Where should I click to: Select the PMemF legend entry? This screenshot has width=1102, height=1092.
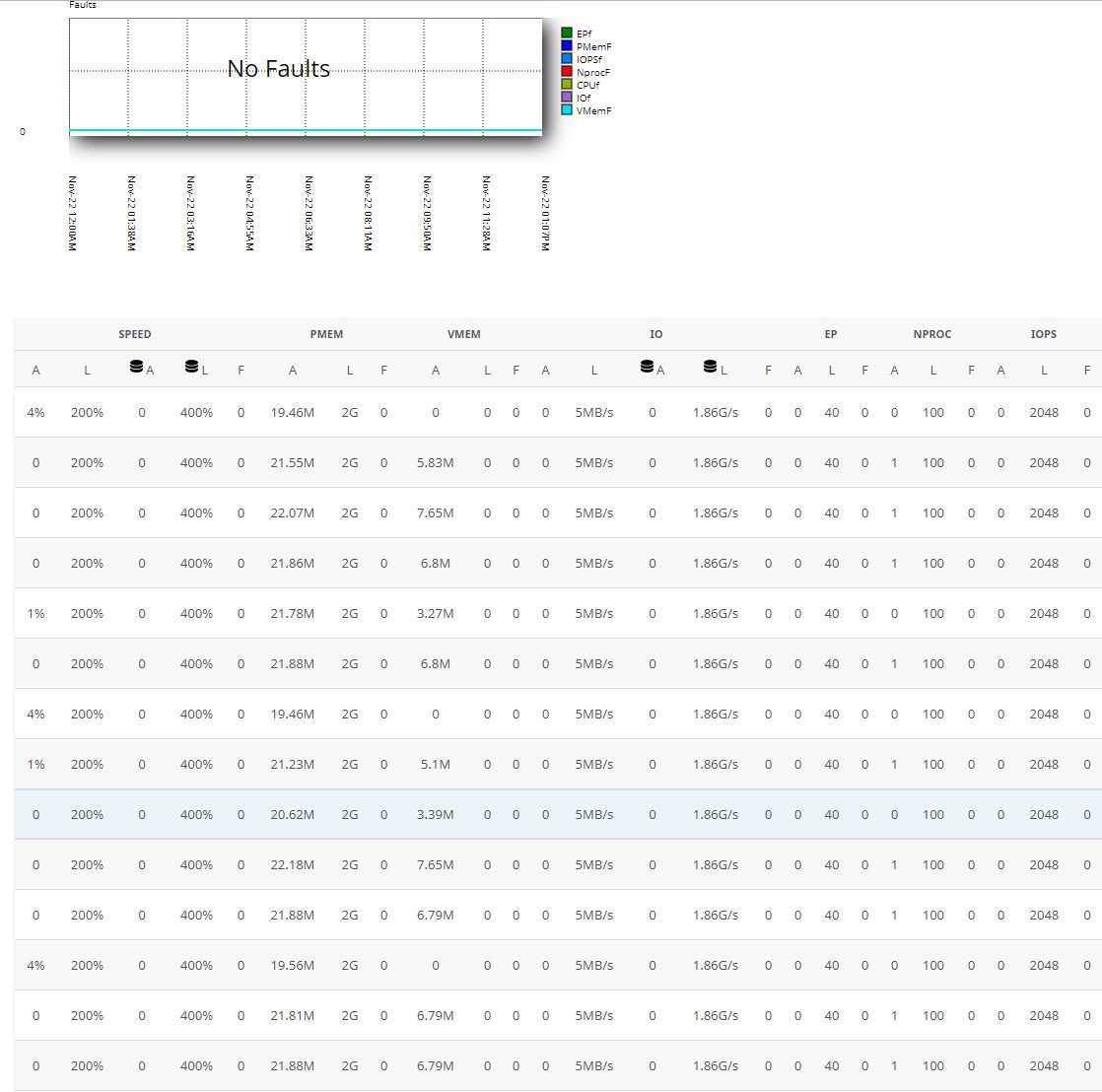[x=593, y=46]
